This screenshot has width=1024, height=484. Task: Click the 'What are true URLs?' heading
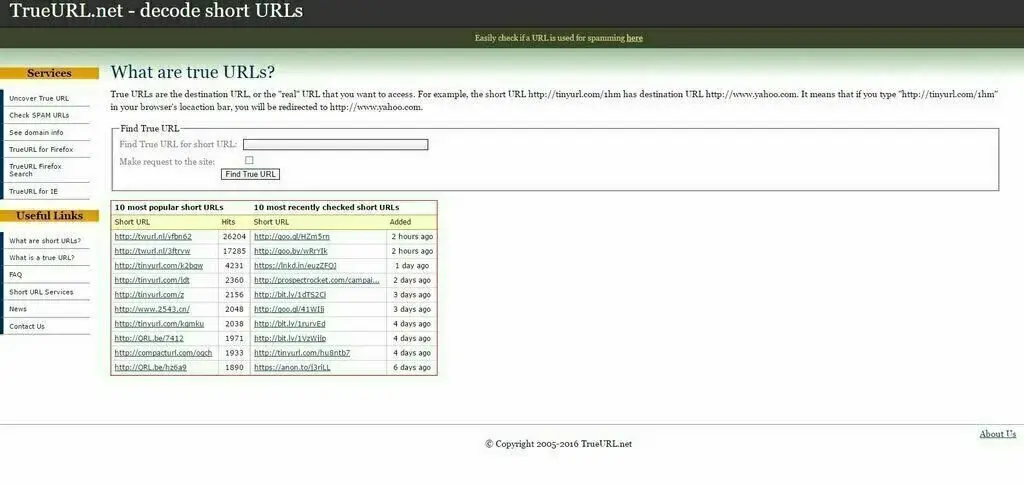pos(193,72)
